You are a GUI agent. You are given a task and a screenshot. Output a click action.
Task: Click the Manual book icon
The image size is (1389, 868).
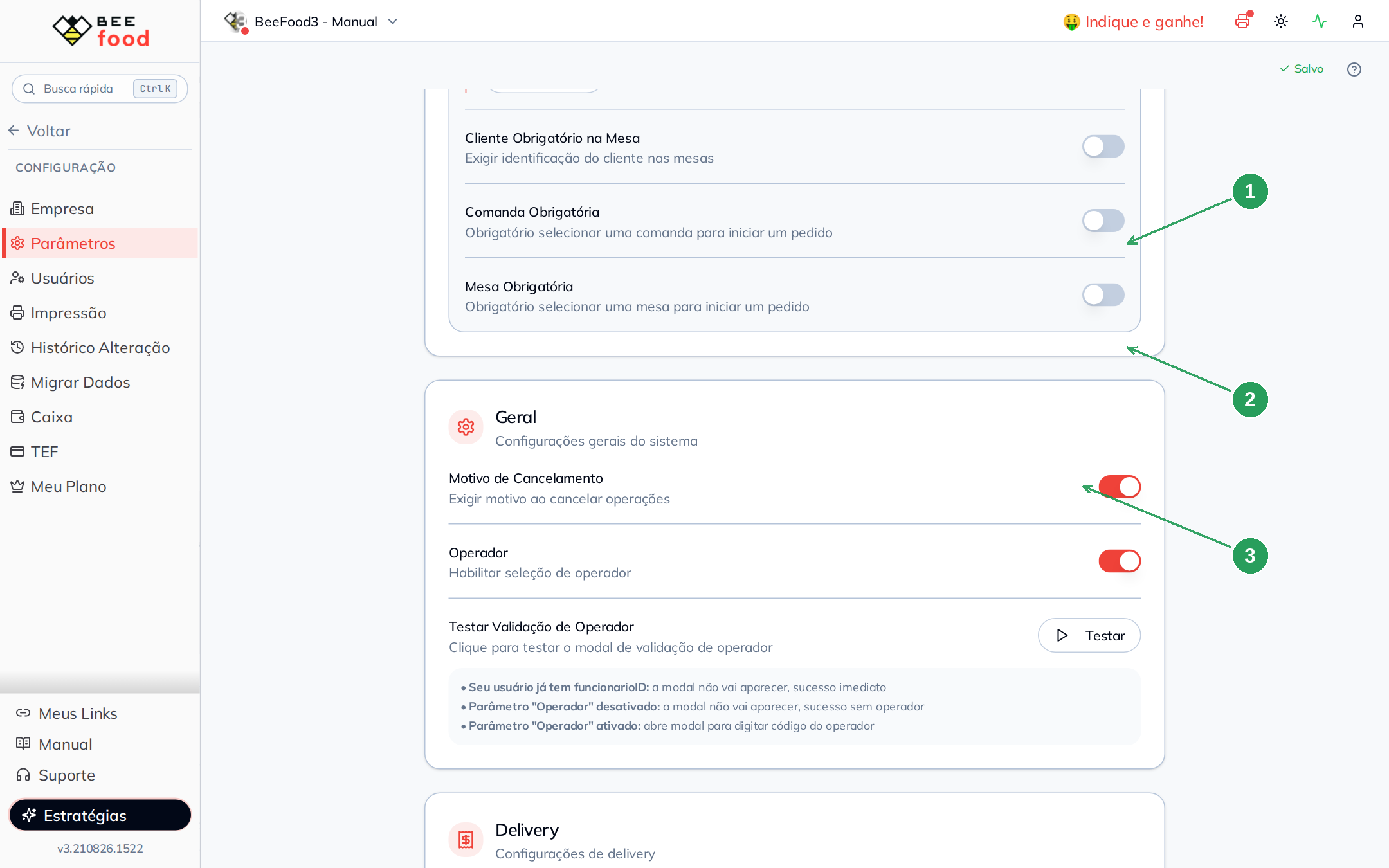click(x=23, y=744)
